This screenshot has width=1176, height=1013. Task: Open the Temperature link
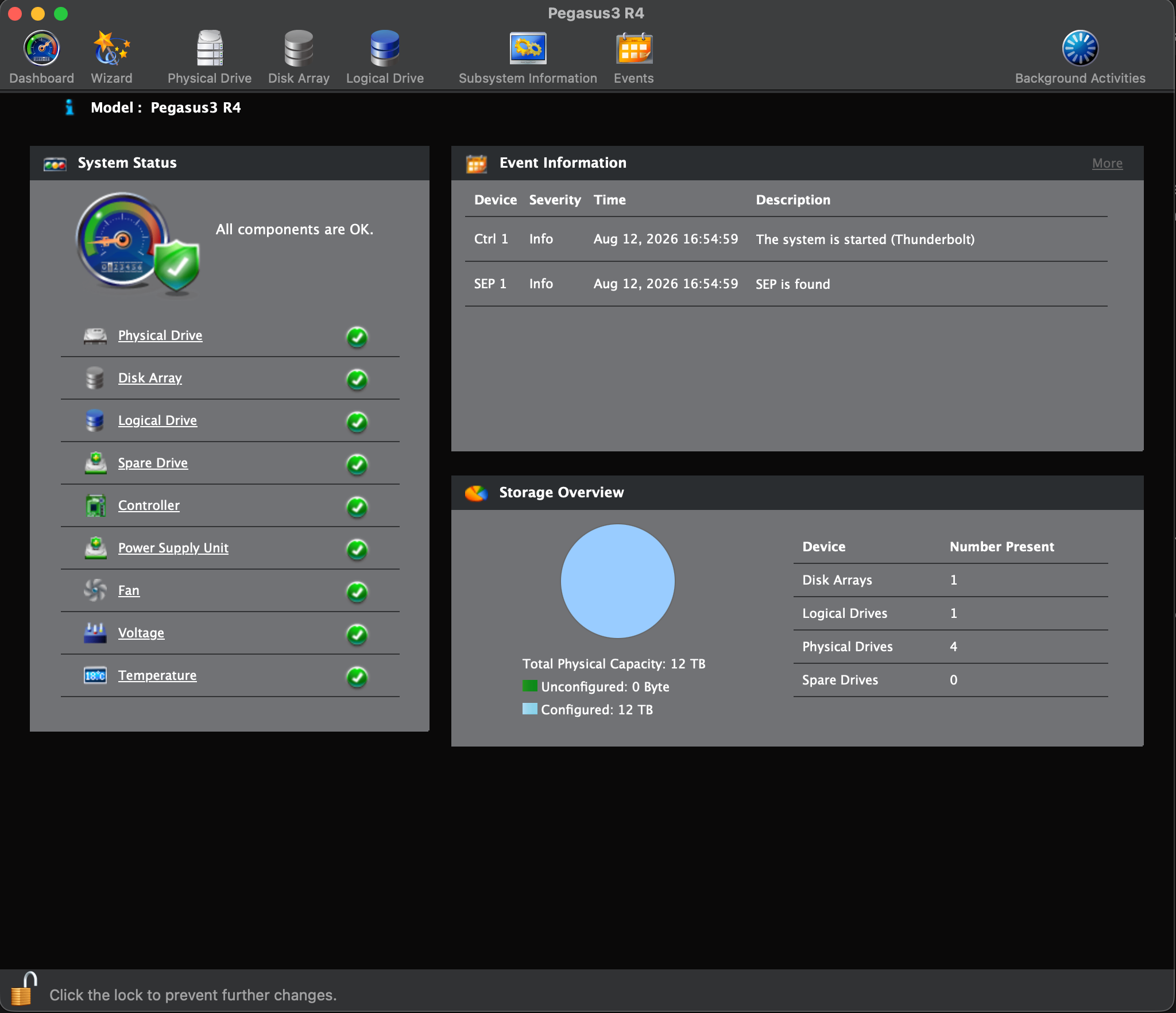157,675
